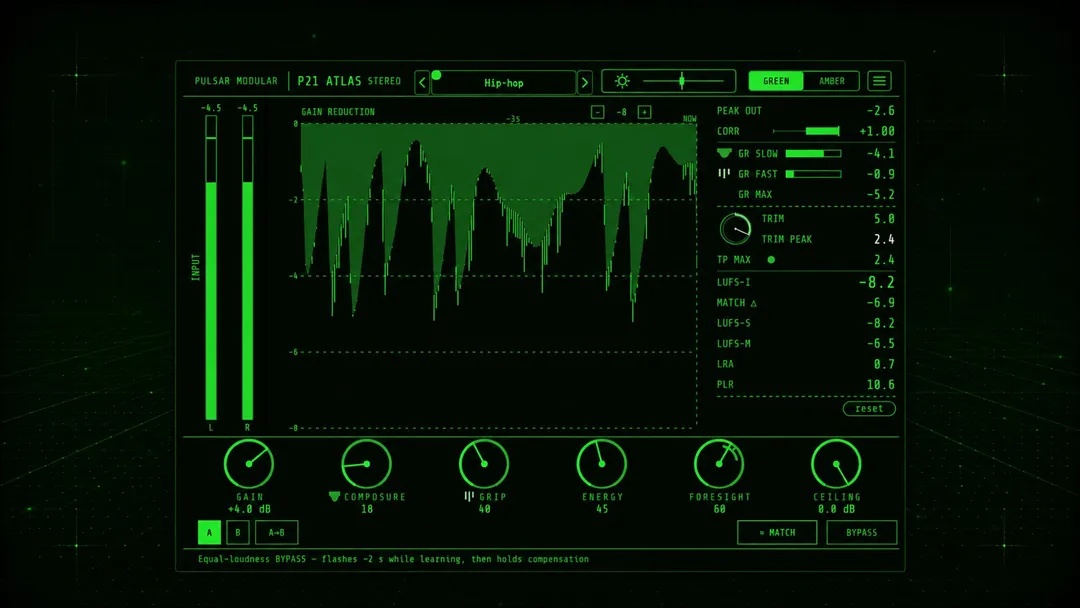
Task: Click the P21 ATLAS title
Action: tap(329, 81)
